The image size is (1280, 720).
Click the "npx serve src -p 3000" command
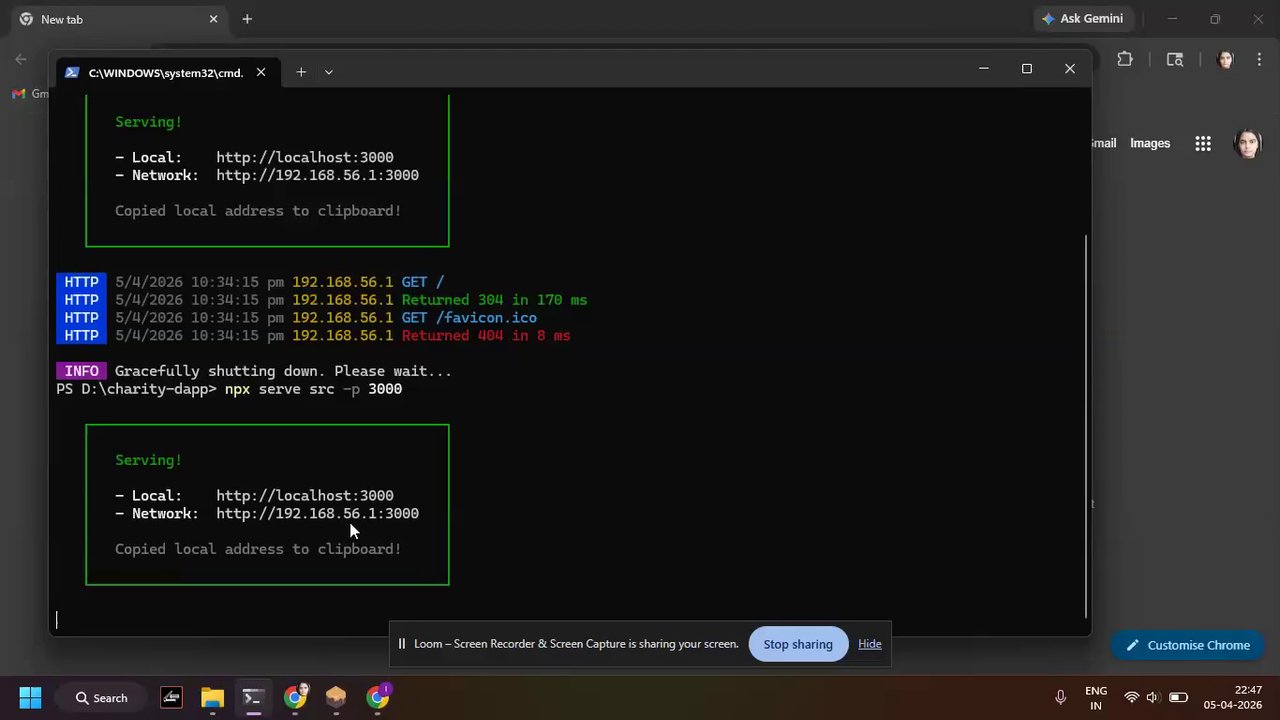pyautogui.click(x=313, y=389)
